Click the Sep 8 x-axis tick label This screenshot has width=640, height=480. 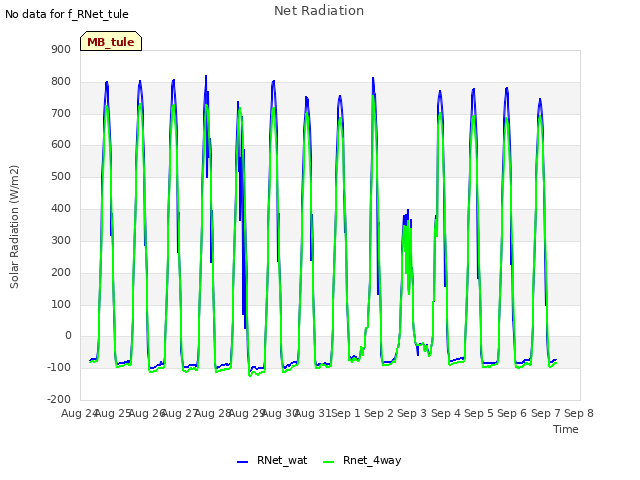click(579, 413)
